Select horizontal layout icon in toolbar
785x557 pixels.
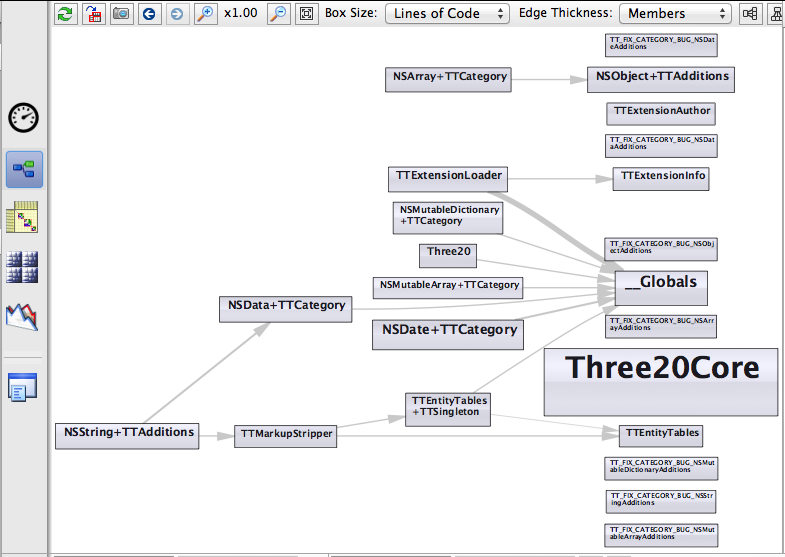(750, 14)
